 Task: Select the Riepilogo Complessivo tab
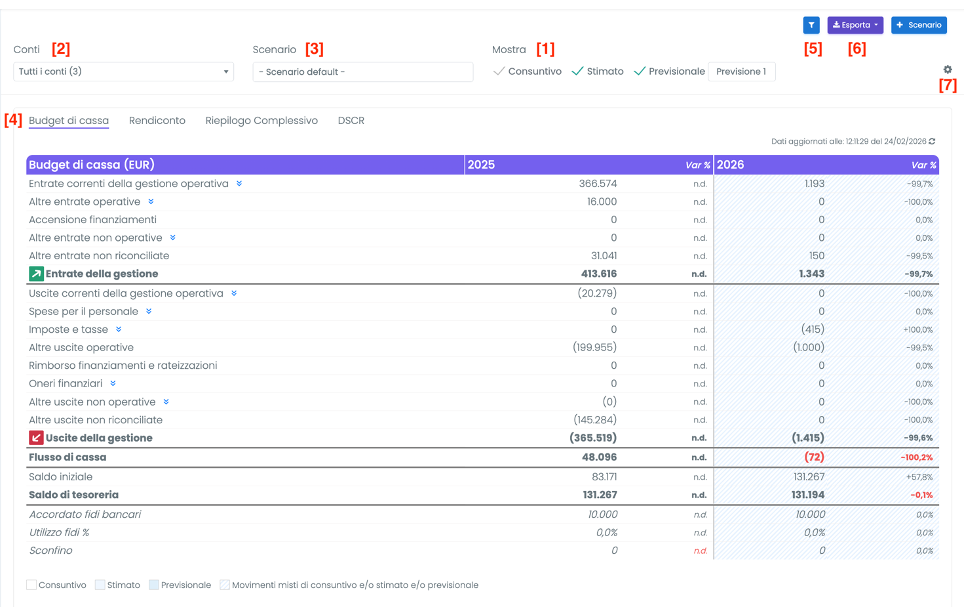pyautogui.click(x=261, y=121)
